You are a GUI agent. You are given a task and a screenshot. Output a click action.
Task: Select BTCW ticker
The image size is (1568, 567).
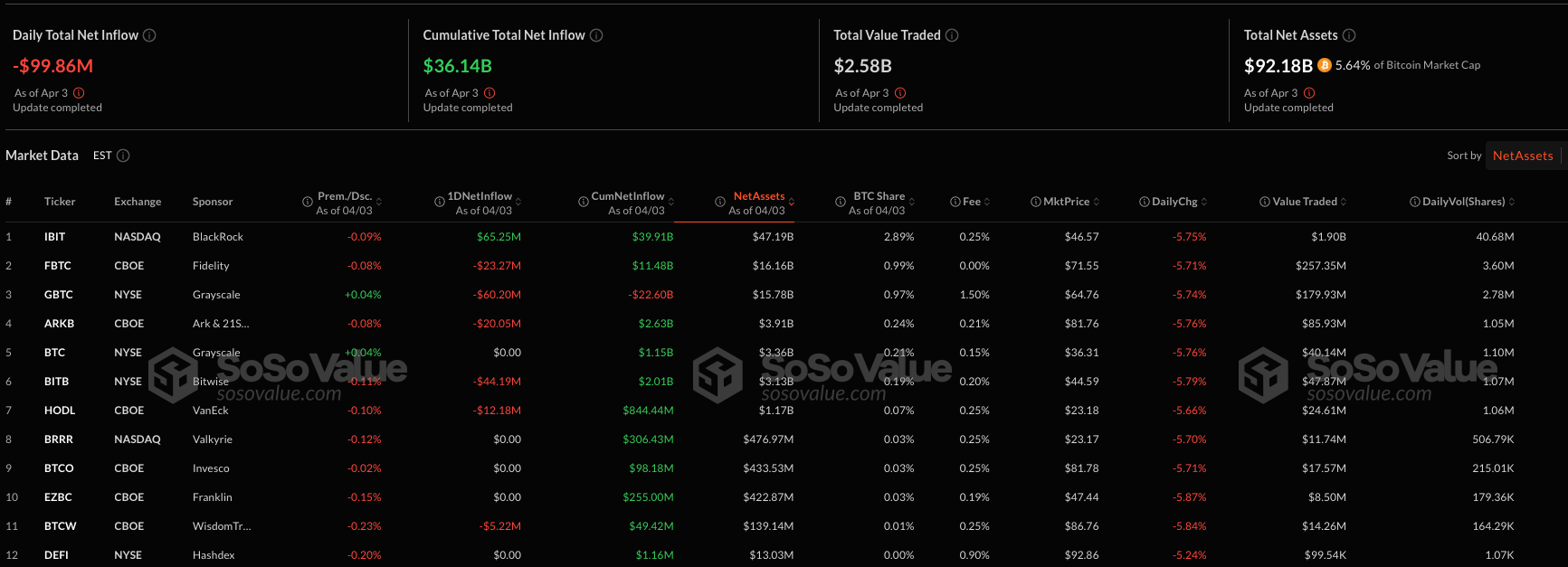tap(61, 526)
